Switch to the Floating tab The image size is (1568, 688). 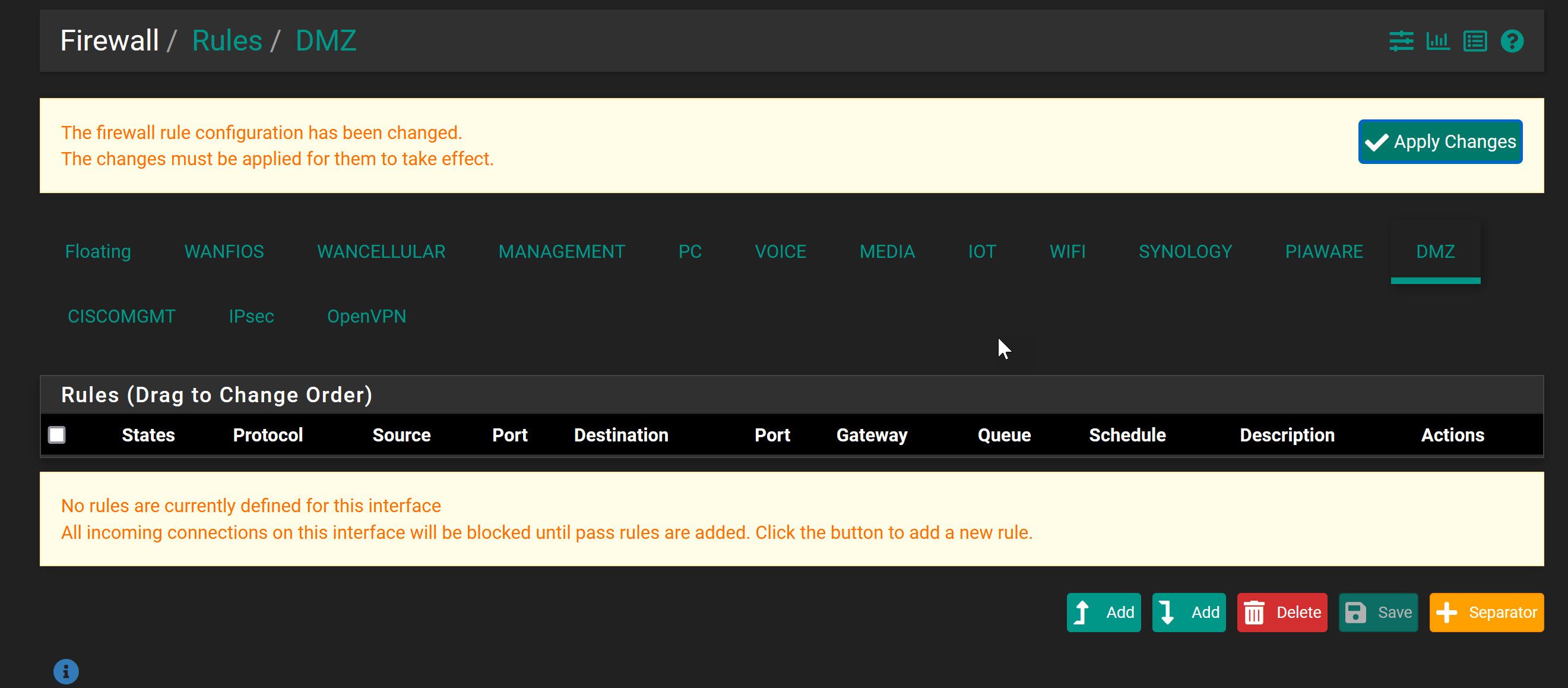click(x=98, y=251)
